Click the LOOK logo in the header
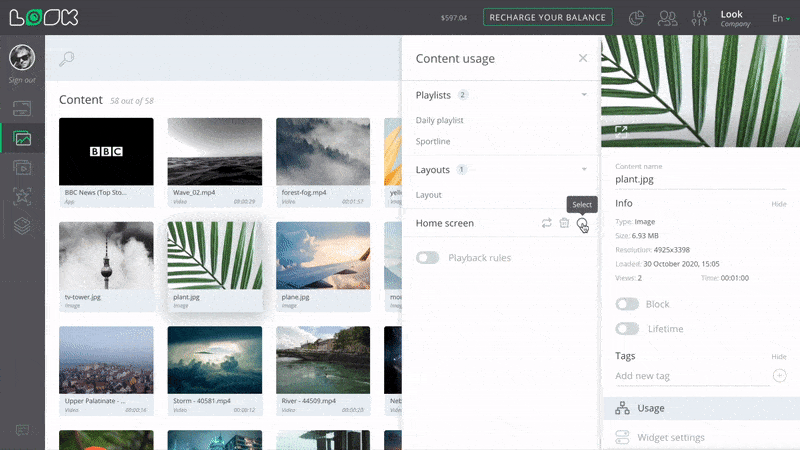The image size is (800, 450). pyautogui.click(x=44, y=17)
